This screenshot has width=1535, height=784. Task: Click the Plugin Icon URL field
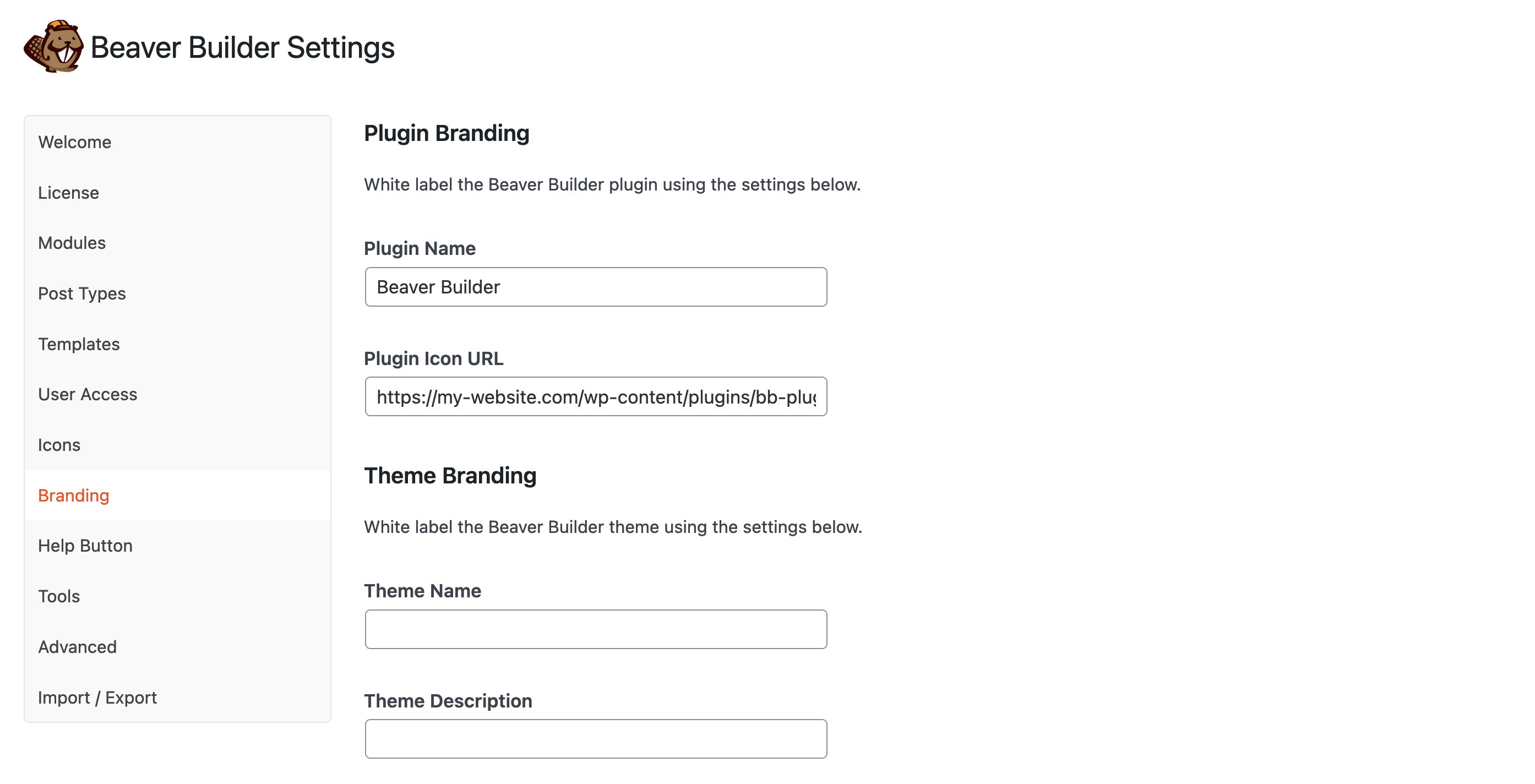(x=596, y=396)
